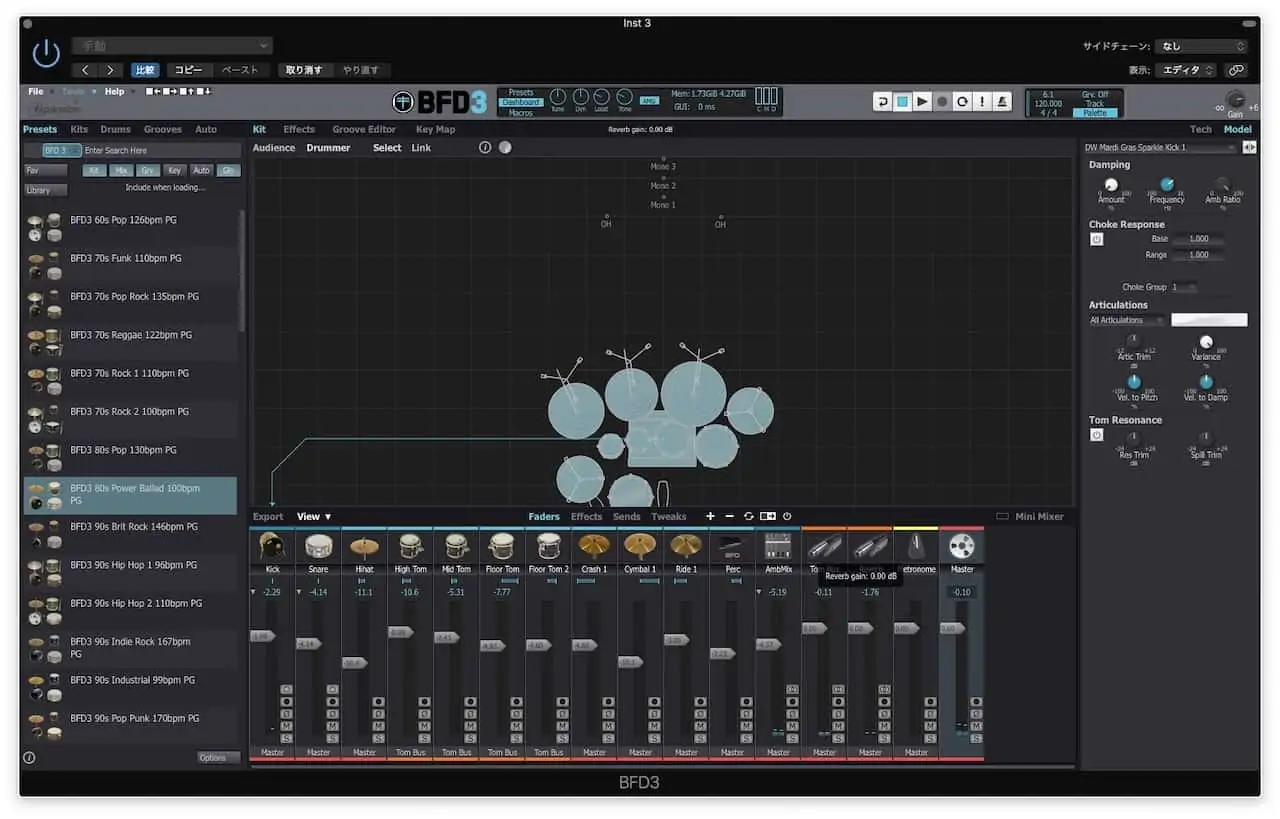The width and height of the screenshot is (1280, 819).
Task: Expand the Kick channel disclosure triangle
Action: [x=253, y=592]
